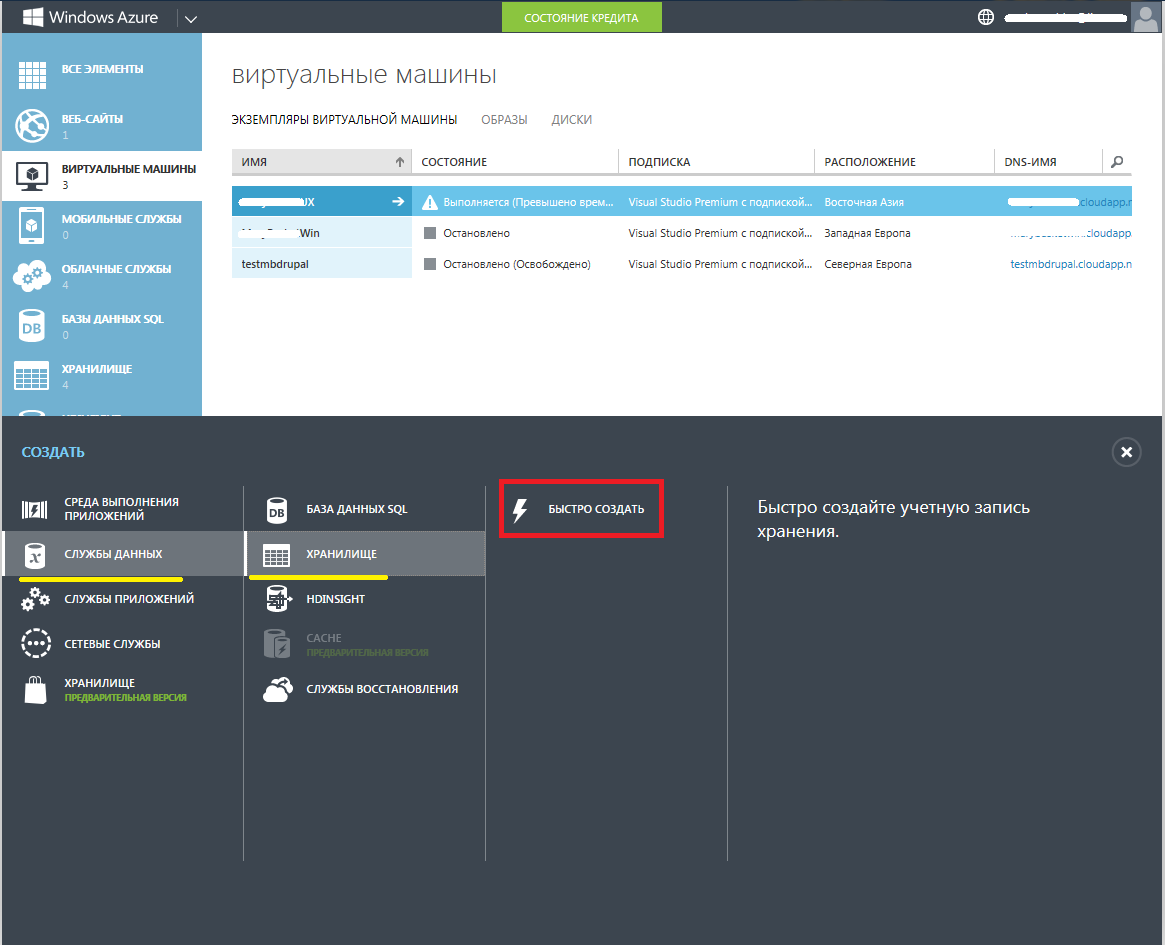Image resolution: width=1165 pixels, height=945 pixels.
Task: Open МОБИЛЬНЫЕ СЛУЖБЫ section
Action: [32, 224]
